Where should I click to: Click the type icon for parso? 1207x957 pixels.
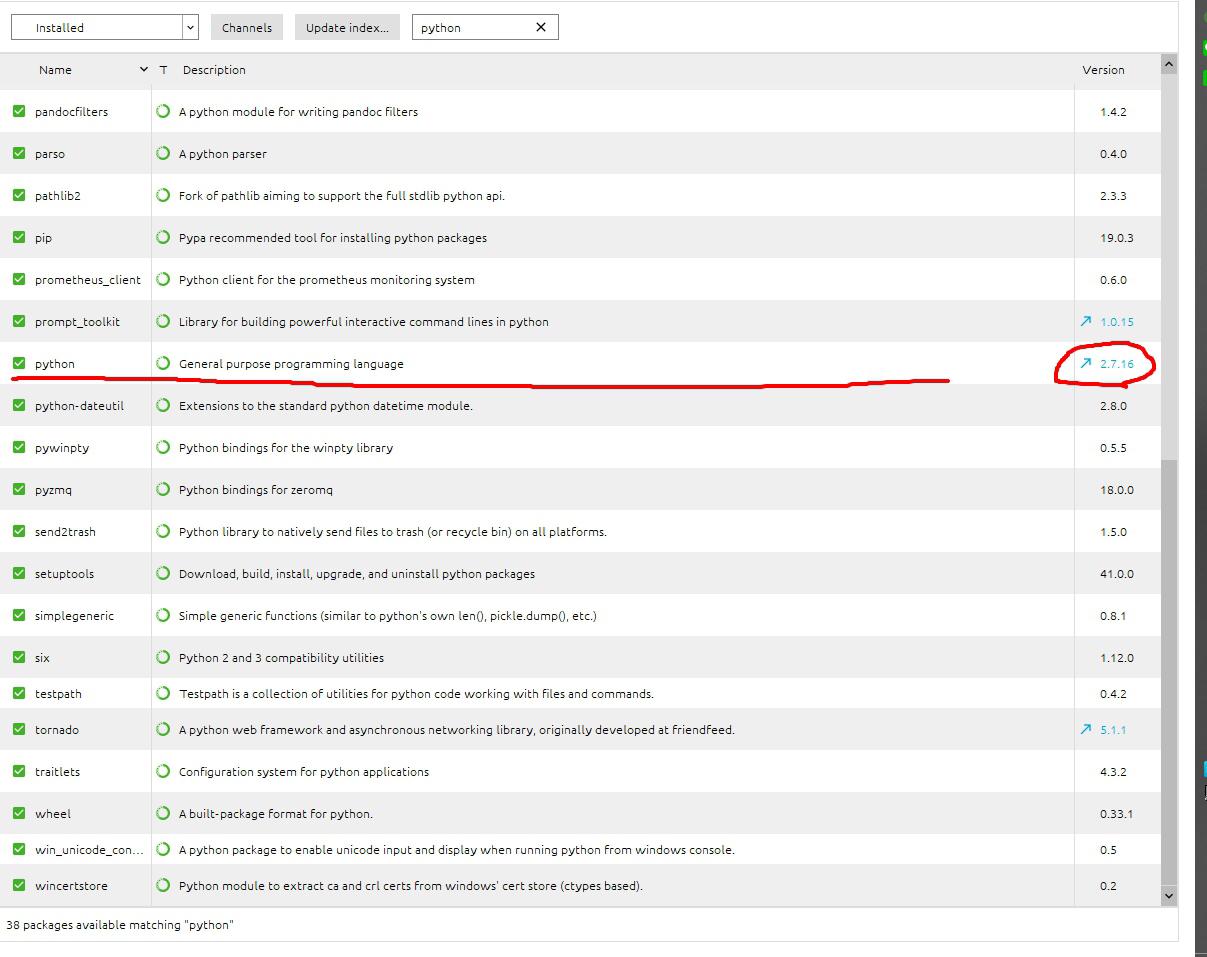(163, 153)
